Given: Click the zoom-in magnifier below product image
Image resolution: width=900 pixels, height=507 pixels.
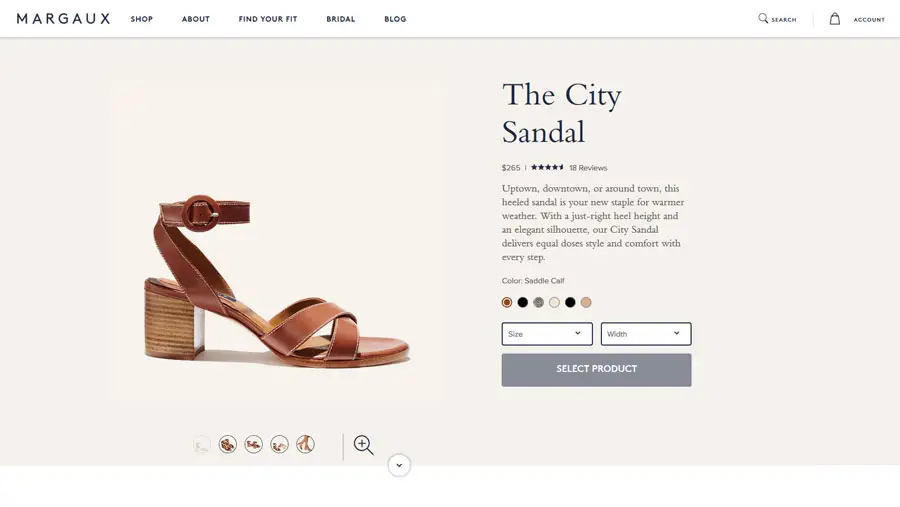Looking at the screenshot, I should [363, 445].
